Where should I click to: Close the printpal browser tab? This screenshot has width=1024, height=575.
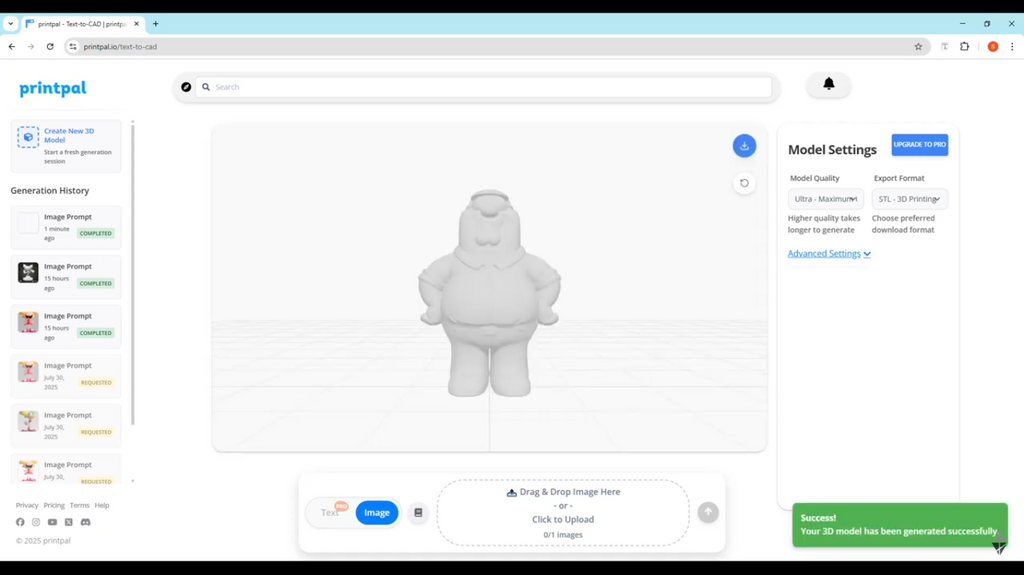point(136,24)
